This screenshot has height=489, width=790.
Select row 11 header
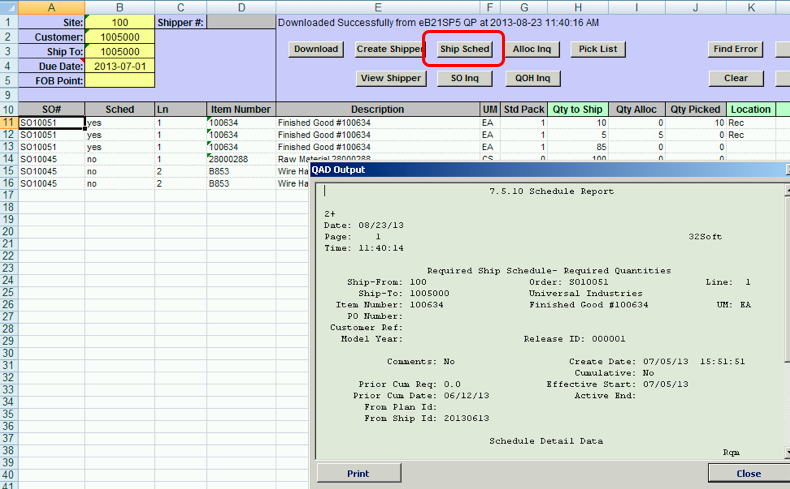9,122
